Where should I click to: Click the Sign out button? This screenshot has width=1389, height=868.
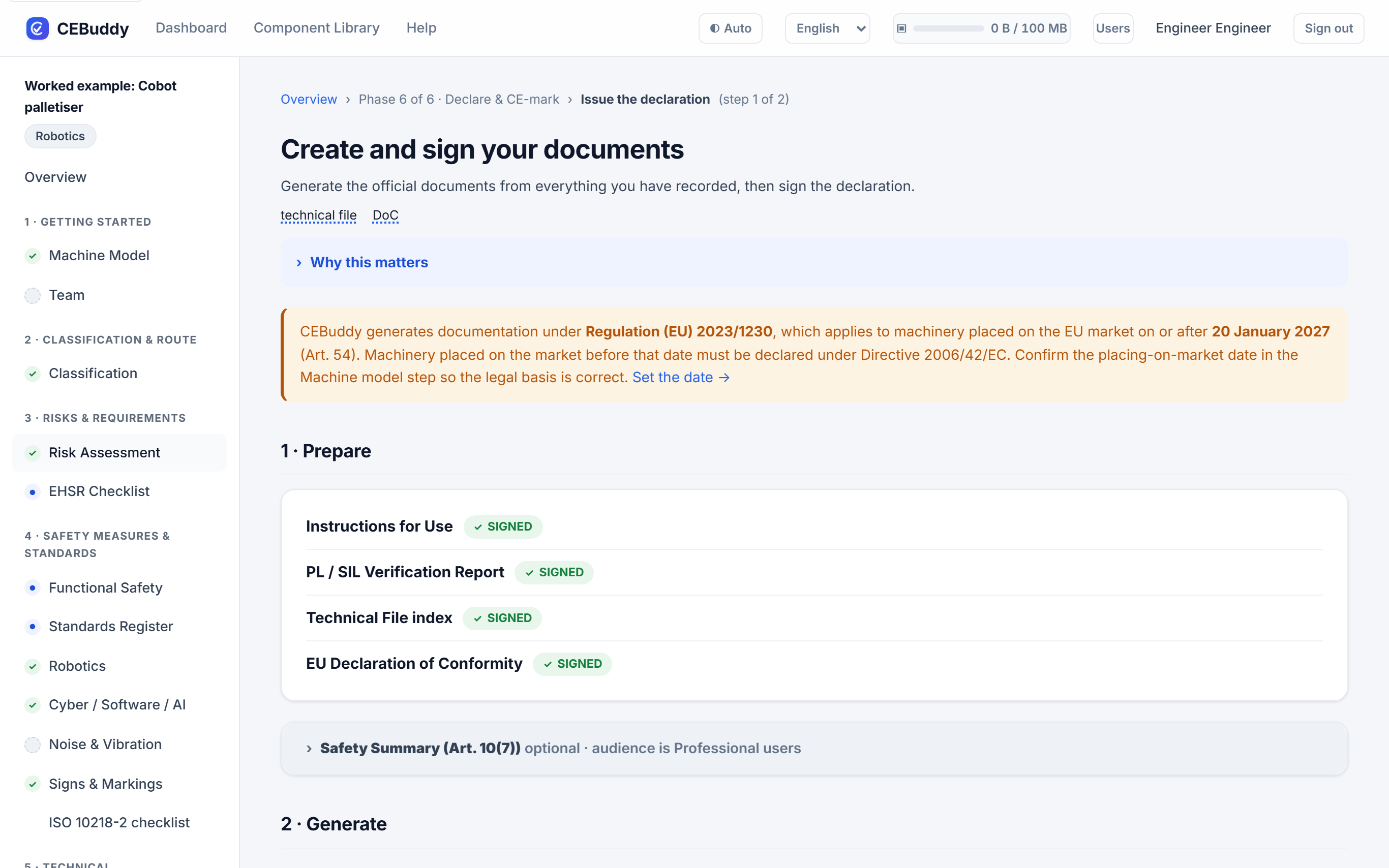[x=1328, y=28]
